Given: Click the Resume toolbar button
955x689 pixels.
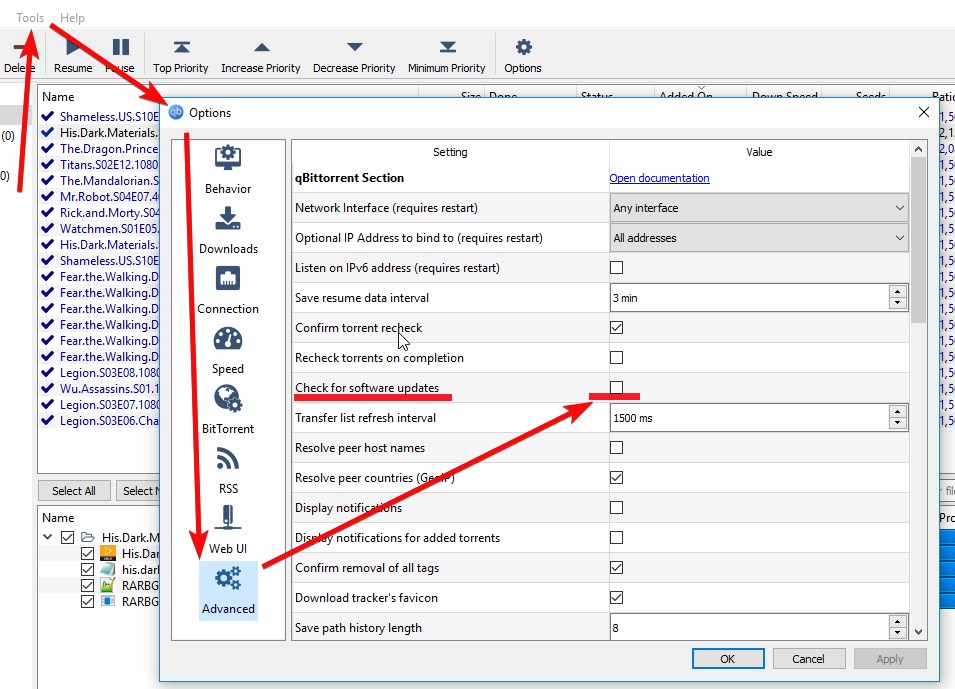Looking at the screenshot, I should click(x=73, y=55).
